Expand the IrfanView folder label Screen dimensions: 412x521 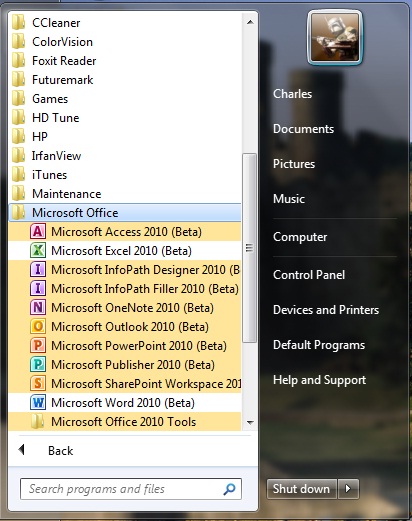point(56,156)
